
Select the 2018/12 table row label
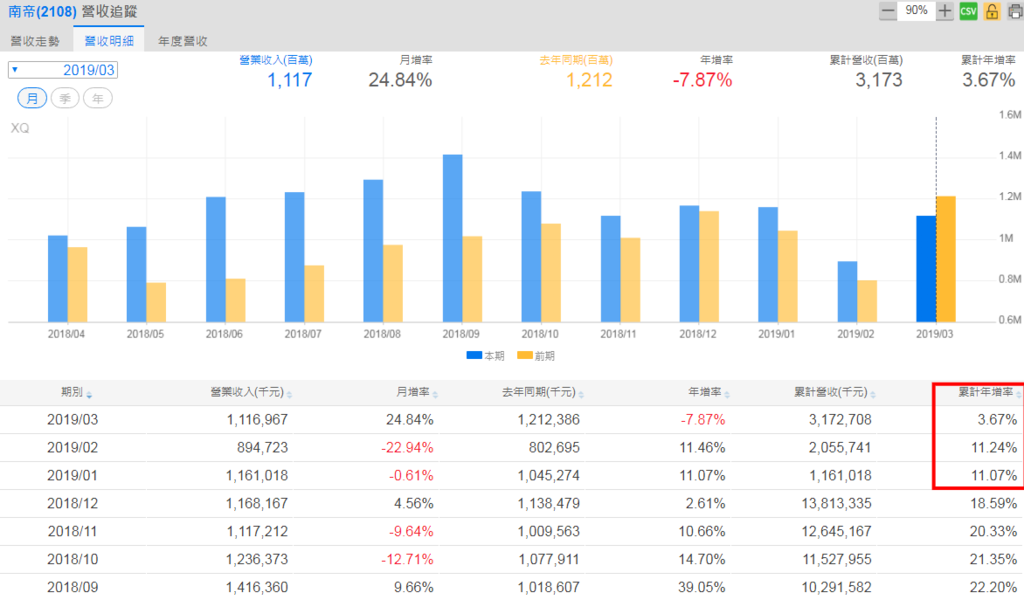72,504
